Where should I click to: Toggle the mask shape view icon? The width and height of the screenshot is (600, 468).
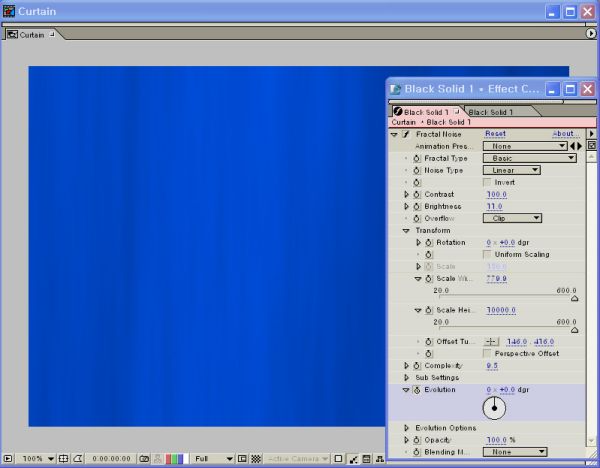[78, 458]
